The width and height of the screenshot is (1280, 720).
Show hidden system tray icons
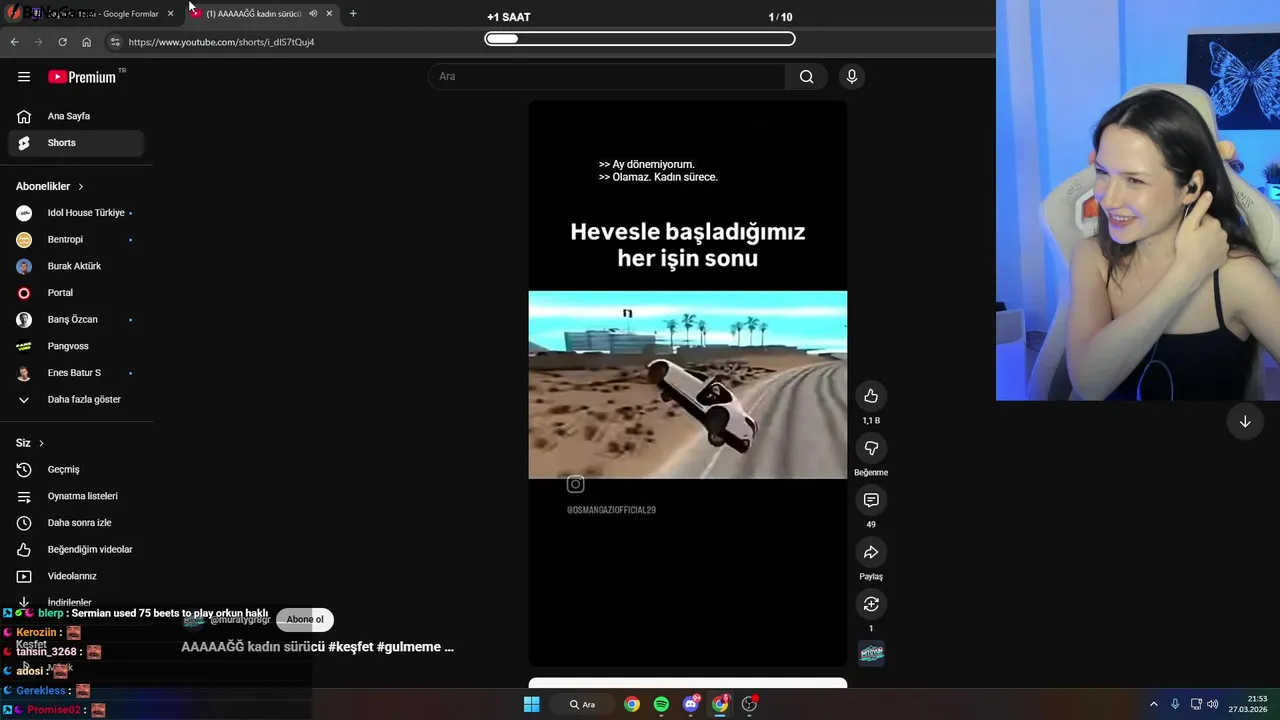click(x=1153, y=704)
